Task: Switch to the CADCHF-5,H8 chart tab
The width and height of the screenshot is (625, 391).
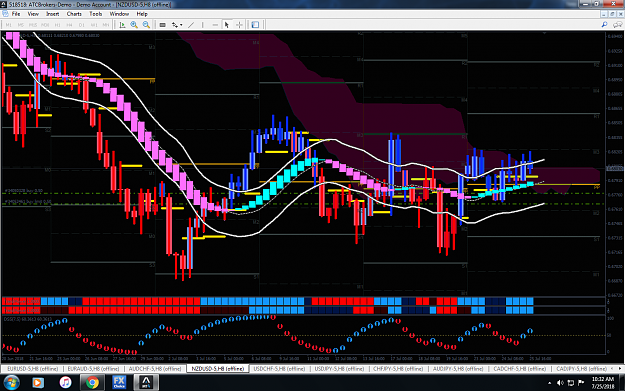Action: (519, 369)
